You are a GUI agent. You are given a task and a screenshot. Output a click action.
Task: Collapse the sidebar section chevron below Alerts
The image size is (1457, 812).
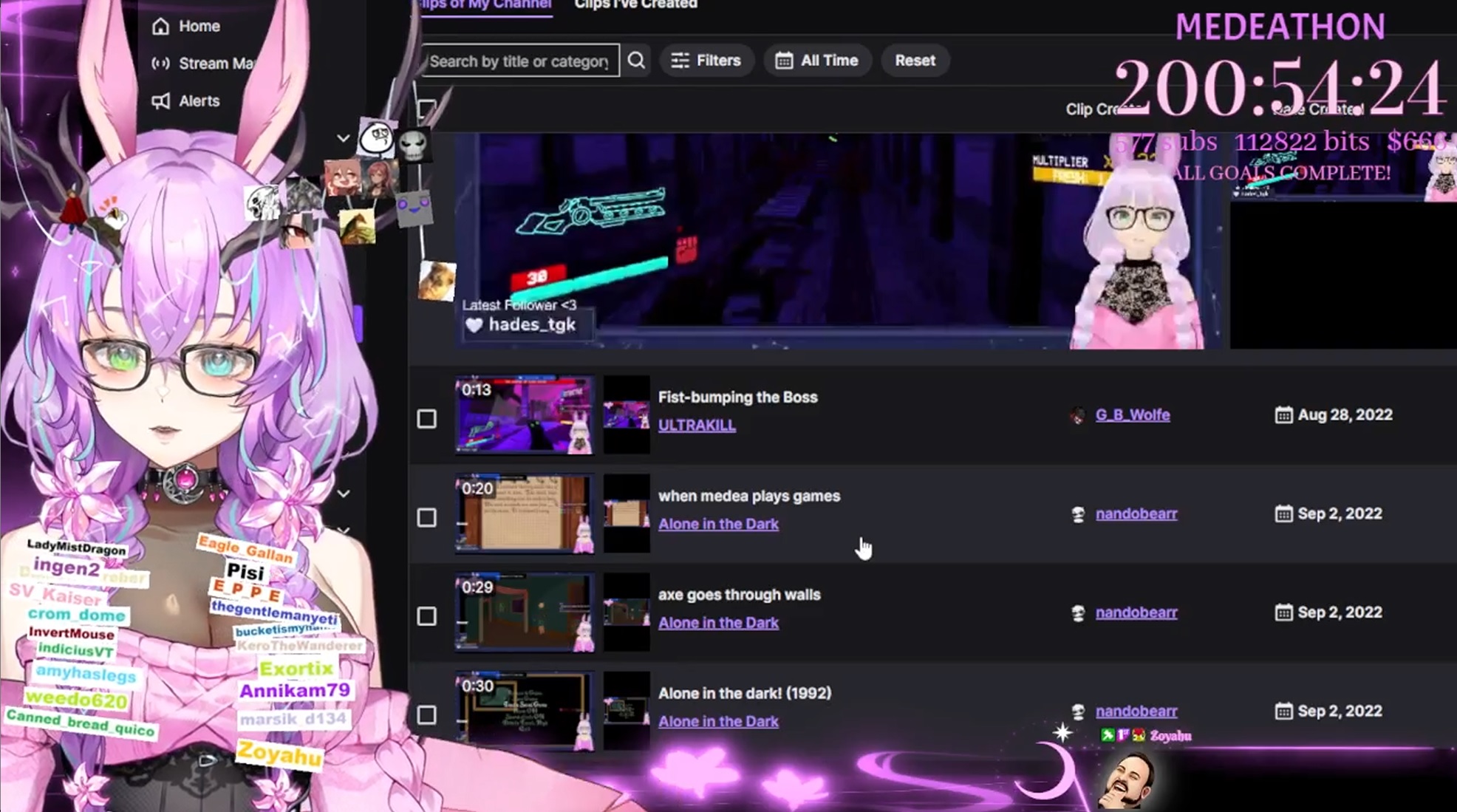pyautogui.click(x=343, y=138)
